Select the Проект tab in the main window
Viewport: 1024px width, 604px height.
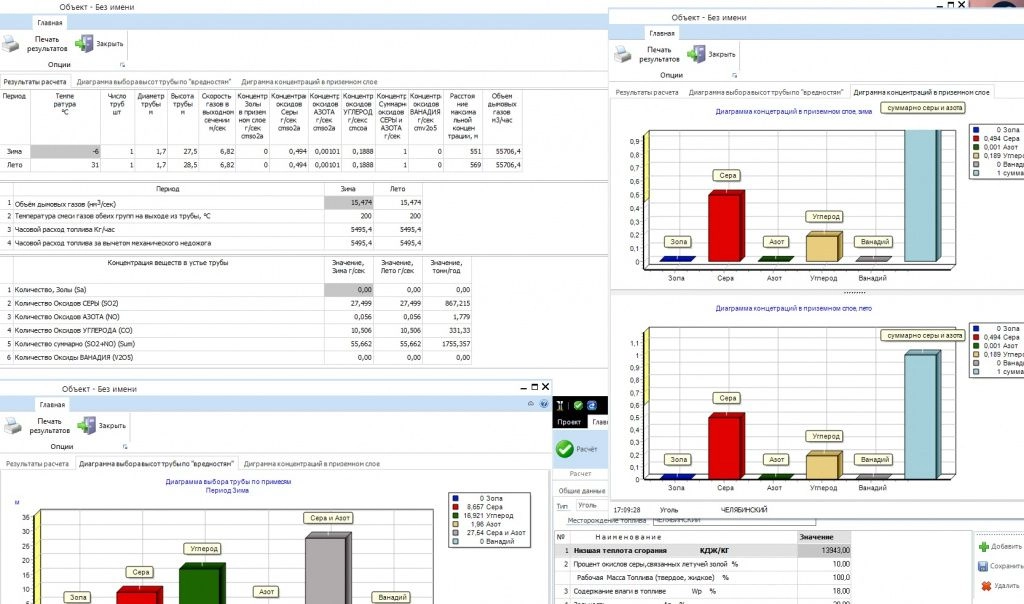coord(569,422)
